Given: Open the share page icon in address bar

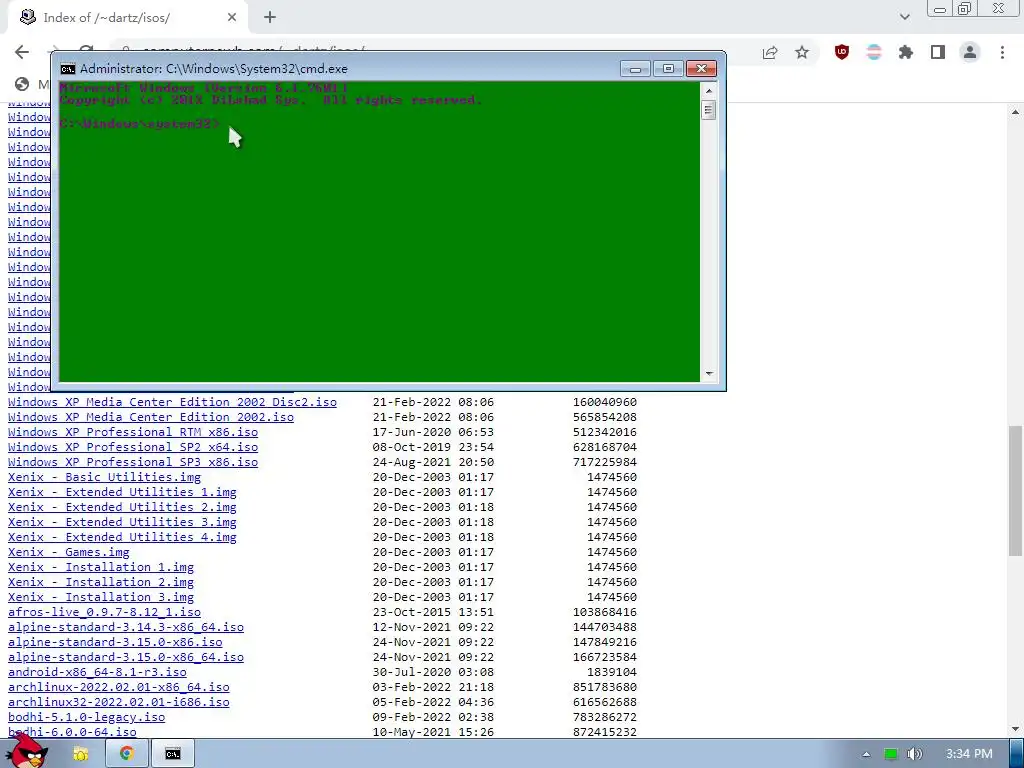Looking at the screenshot, I should [770, 52].
